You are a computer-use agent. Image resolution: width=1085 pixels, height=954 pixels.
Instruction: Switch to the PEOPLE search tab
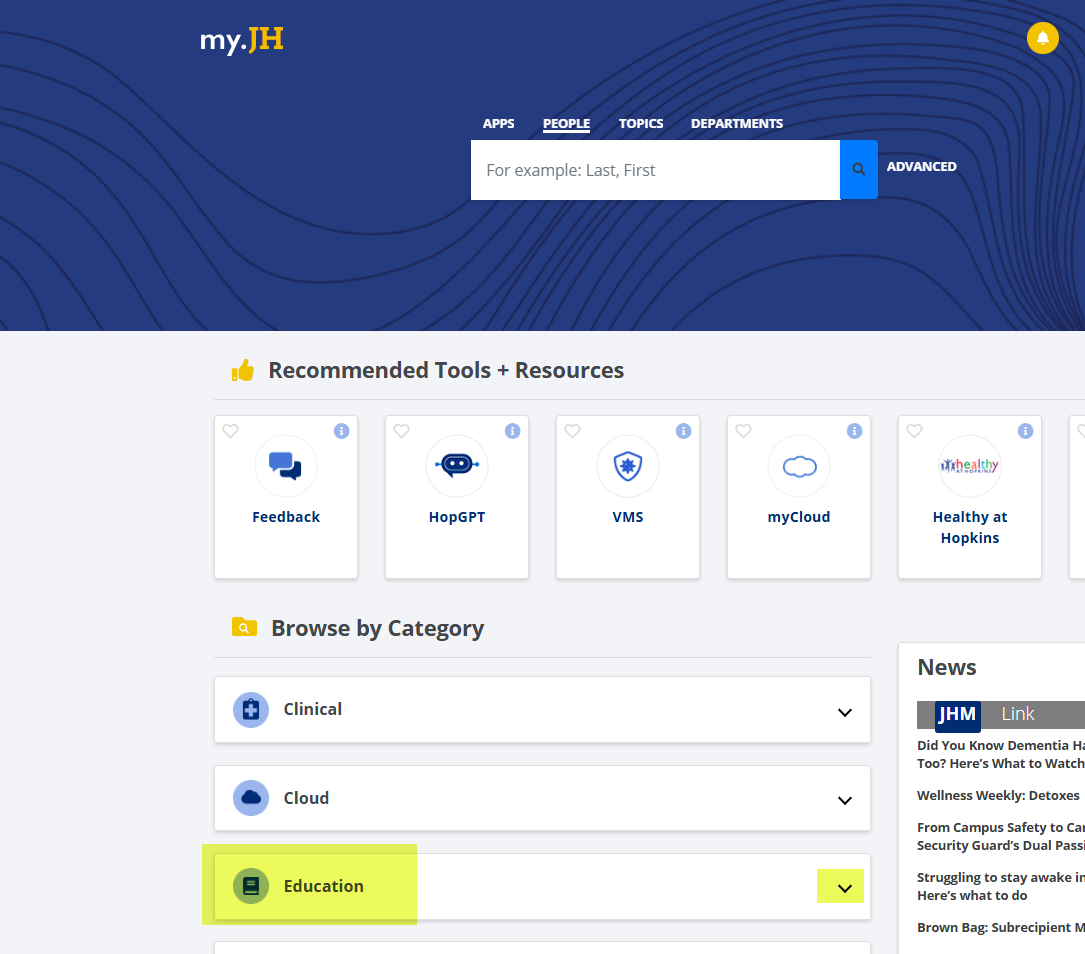click(x=566, y=124)
